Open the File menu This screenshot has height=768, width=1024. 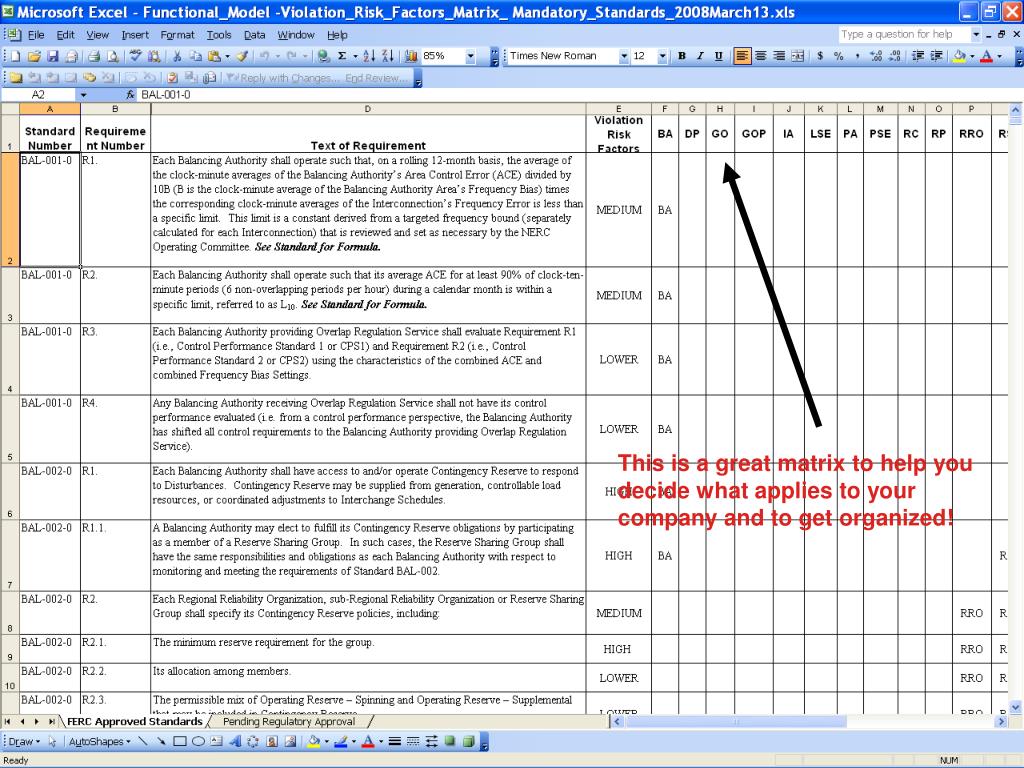click(36, 35)
